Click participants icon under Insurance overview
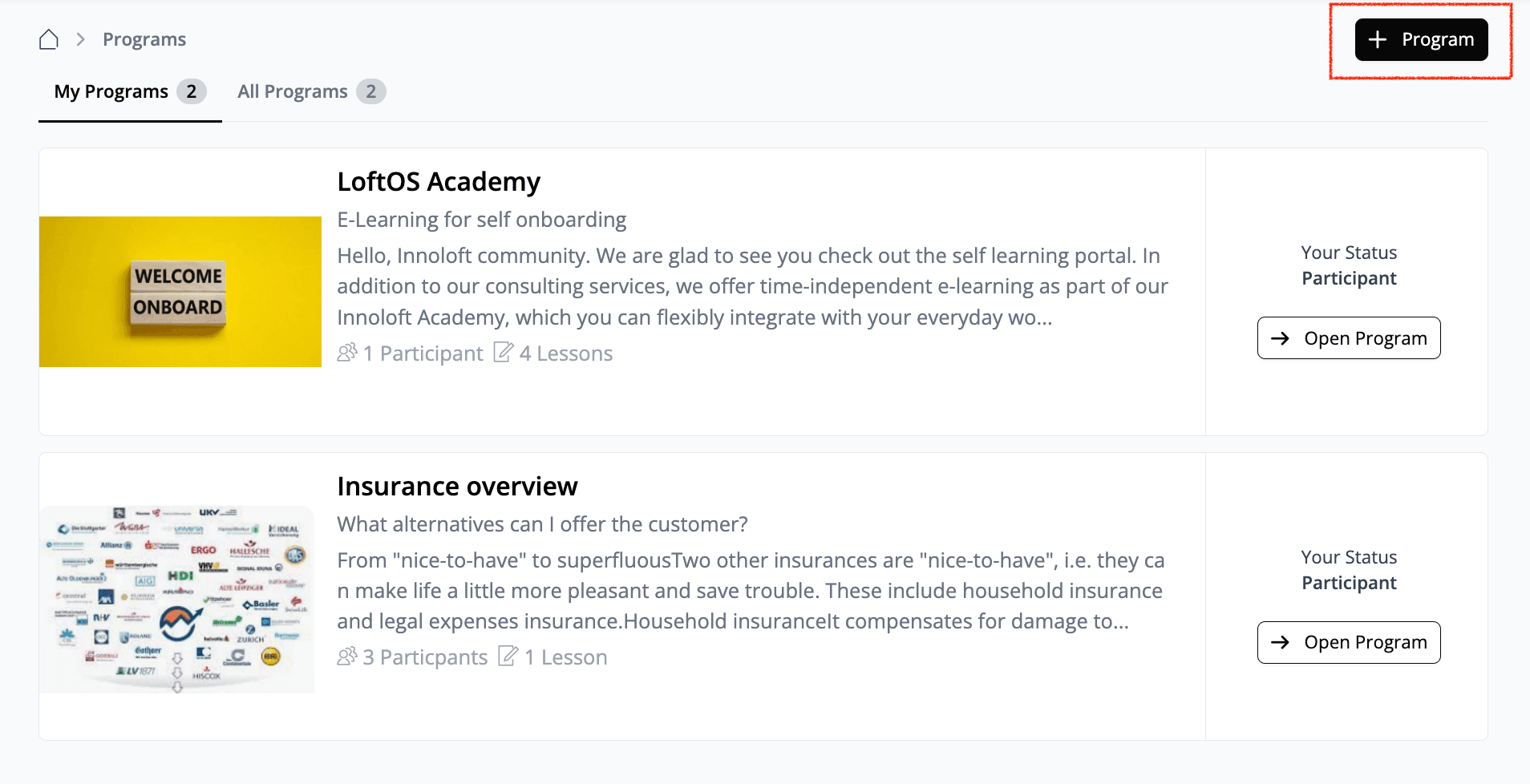This screenshot has width=1530, height=784. point(347,657)
